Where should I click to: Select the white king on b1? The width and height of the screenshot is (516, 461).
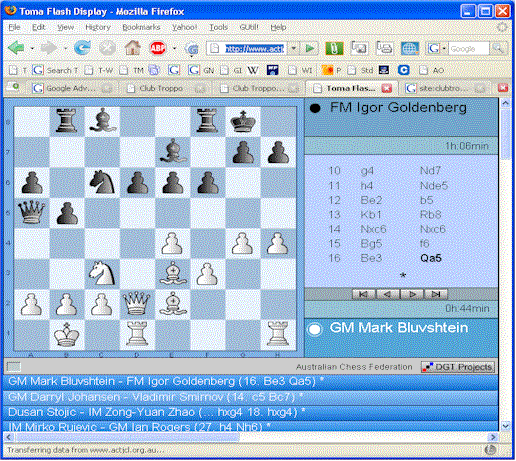click(67, 334)
